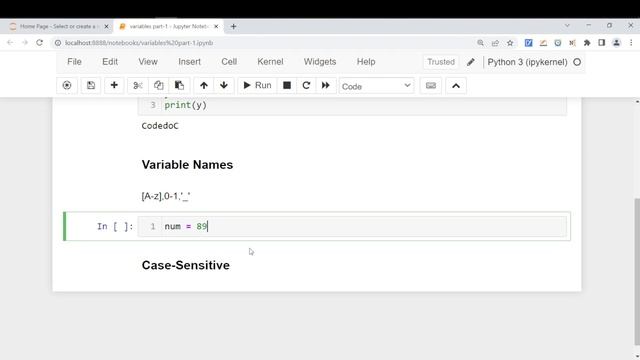
Task: Click the Trusted notebook button
Action: [441, 62]
